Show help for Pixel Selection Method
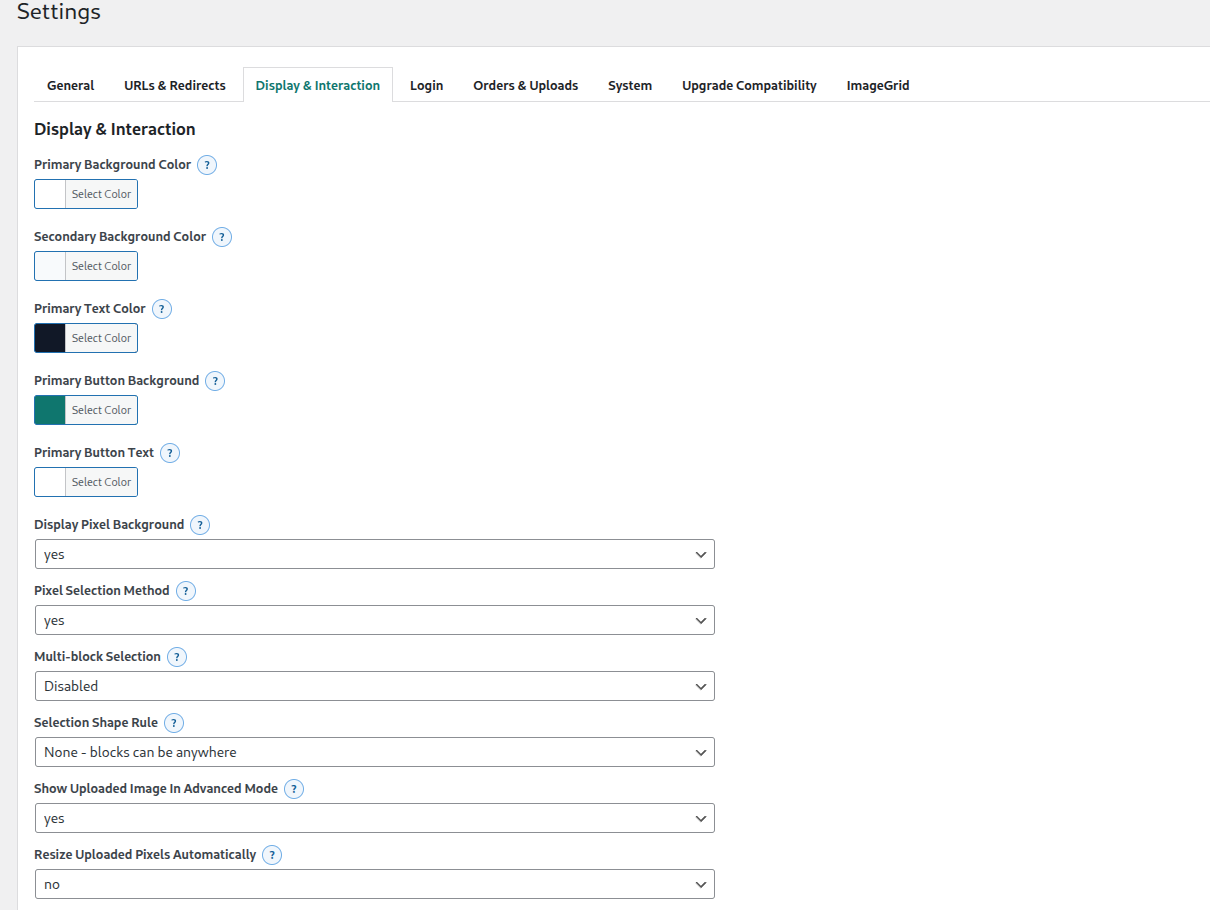Screen dimensions: 1210x910 186,591
